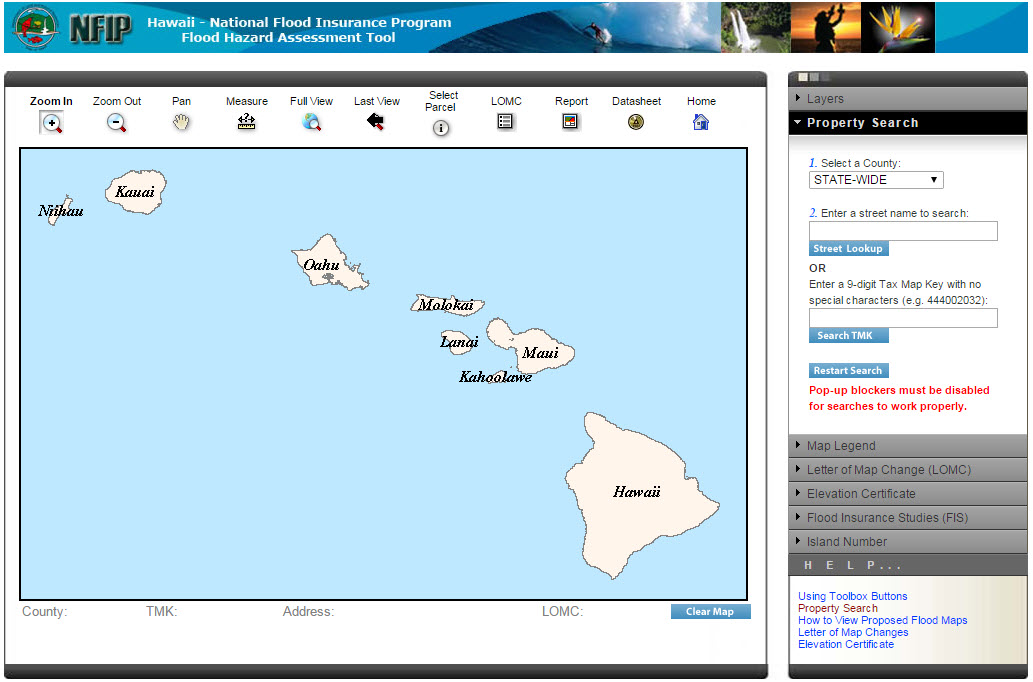Screen dimensions: 1033x682
Task: Click the Tax Map Key input field
Action: click(x=903, y=318)
